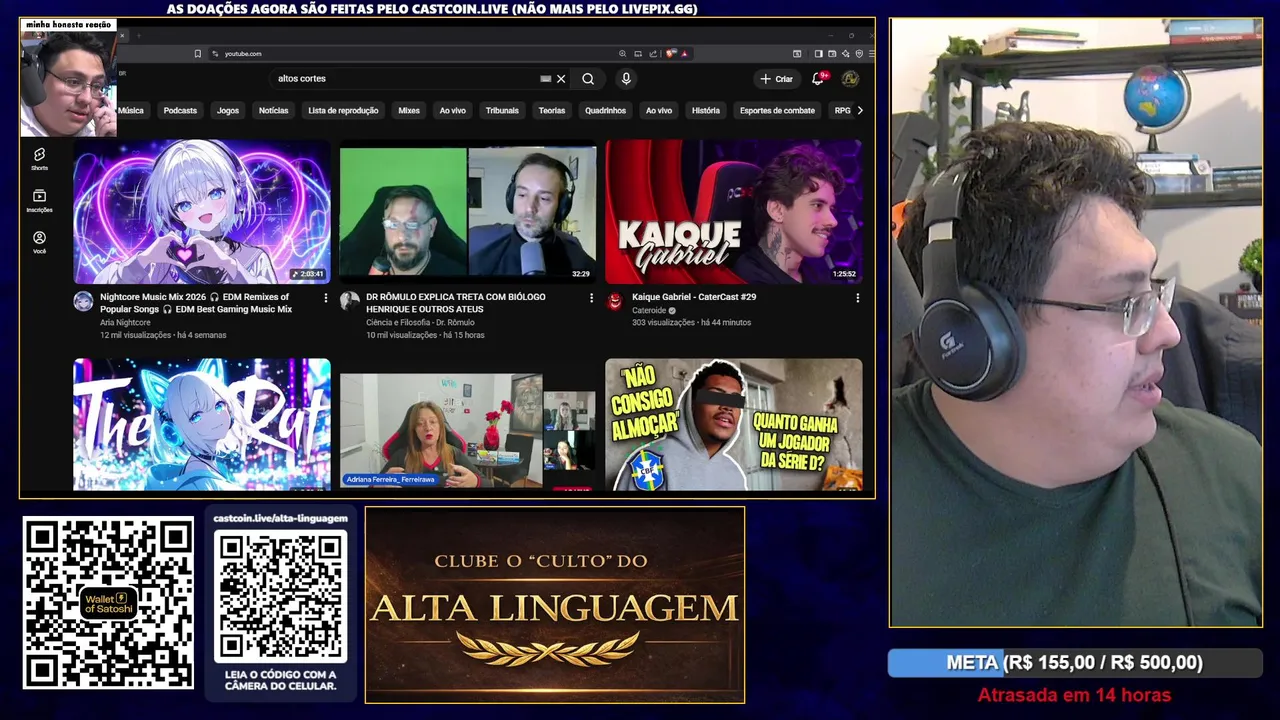Viewport: 1280px width, 720px height.
Task: Open Cateroide channel avatar
Action: click(615, 301)
